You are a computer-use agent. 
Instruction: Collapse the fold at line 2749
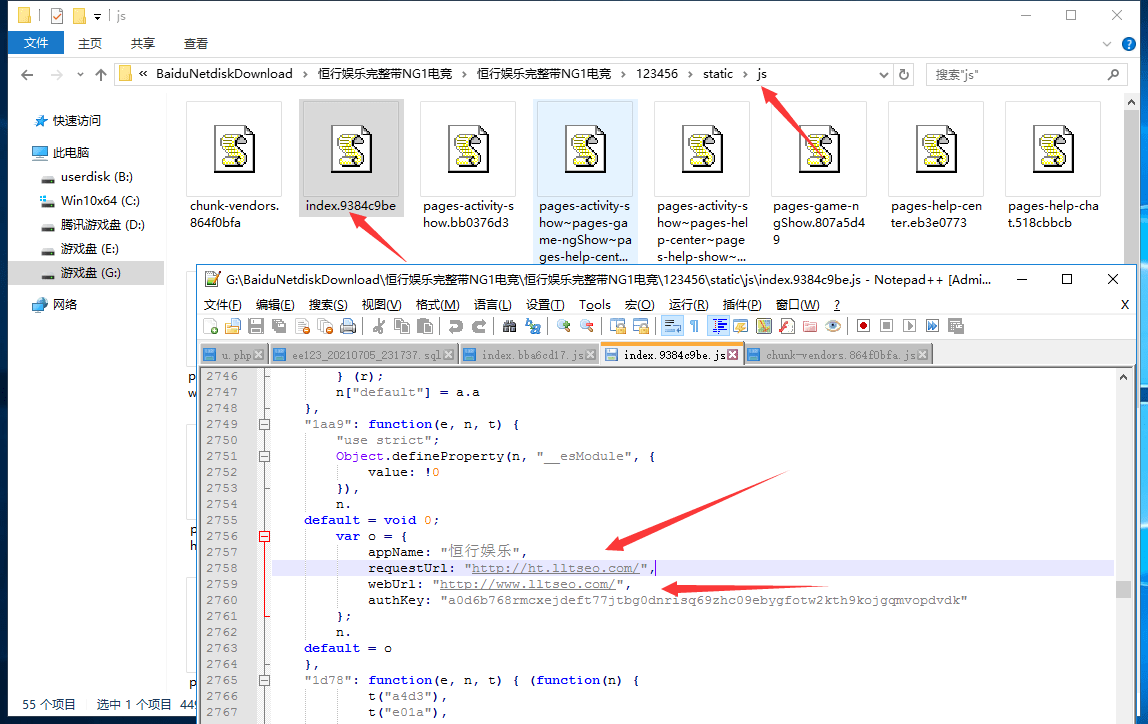pos(264,425)
